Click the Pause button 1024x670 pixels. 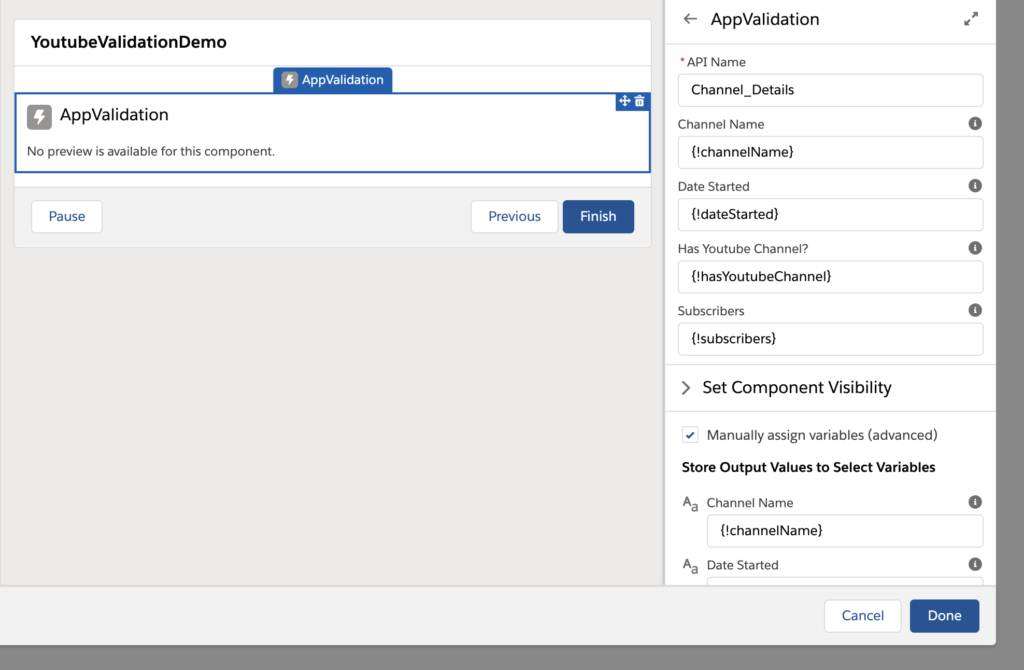(x=67, y=216)
